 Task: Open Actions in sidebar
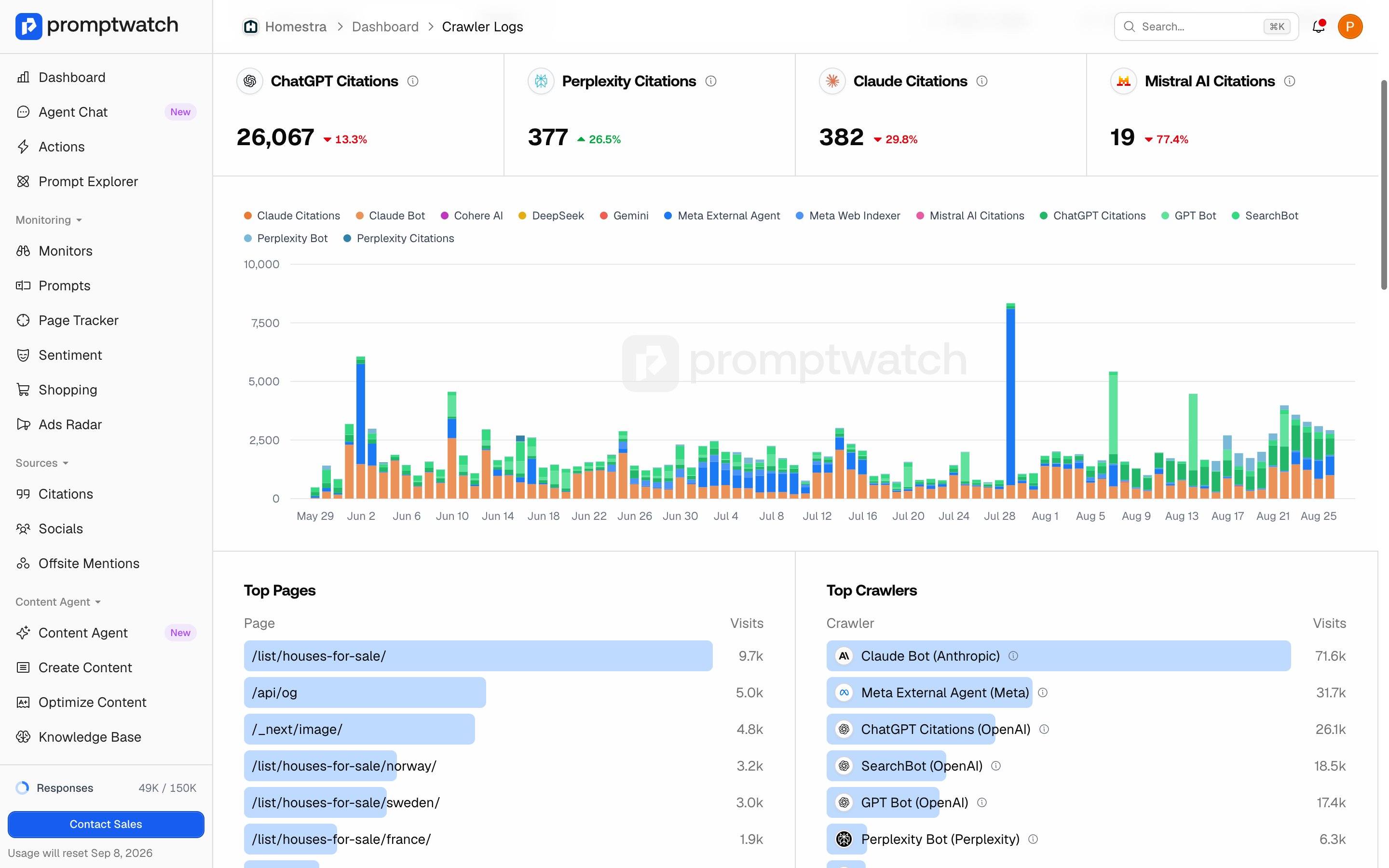[x=106, y=147]
